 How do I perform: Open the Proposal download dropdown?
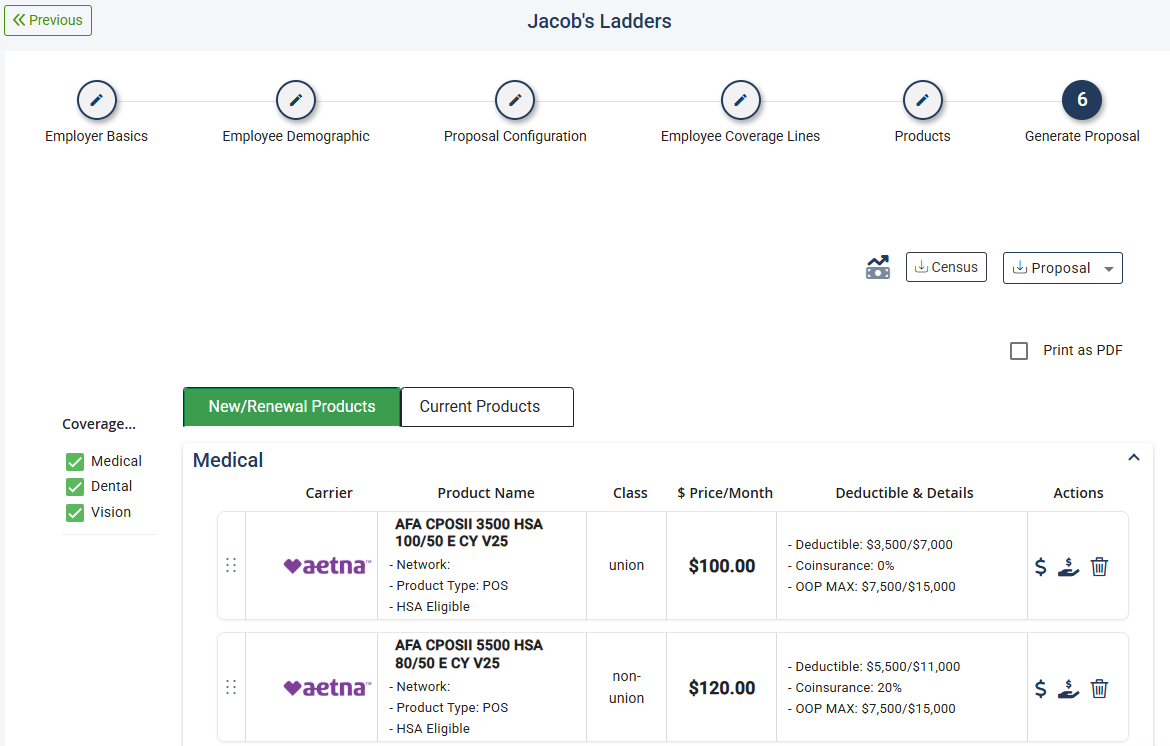[x=1063, y=268]
